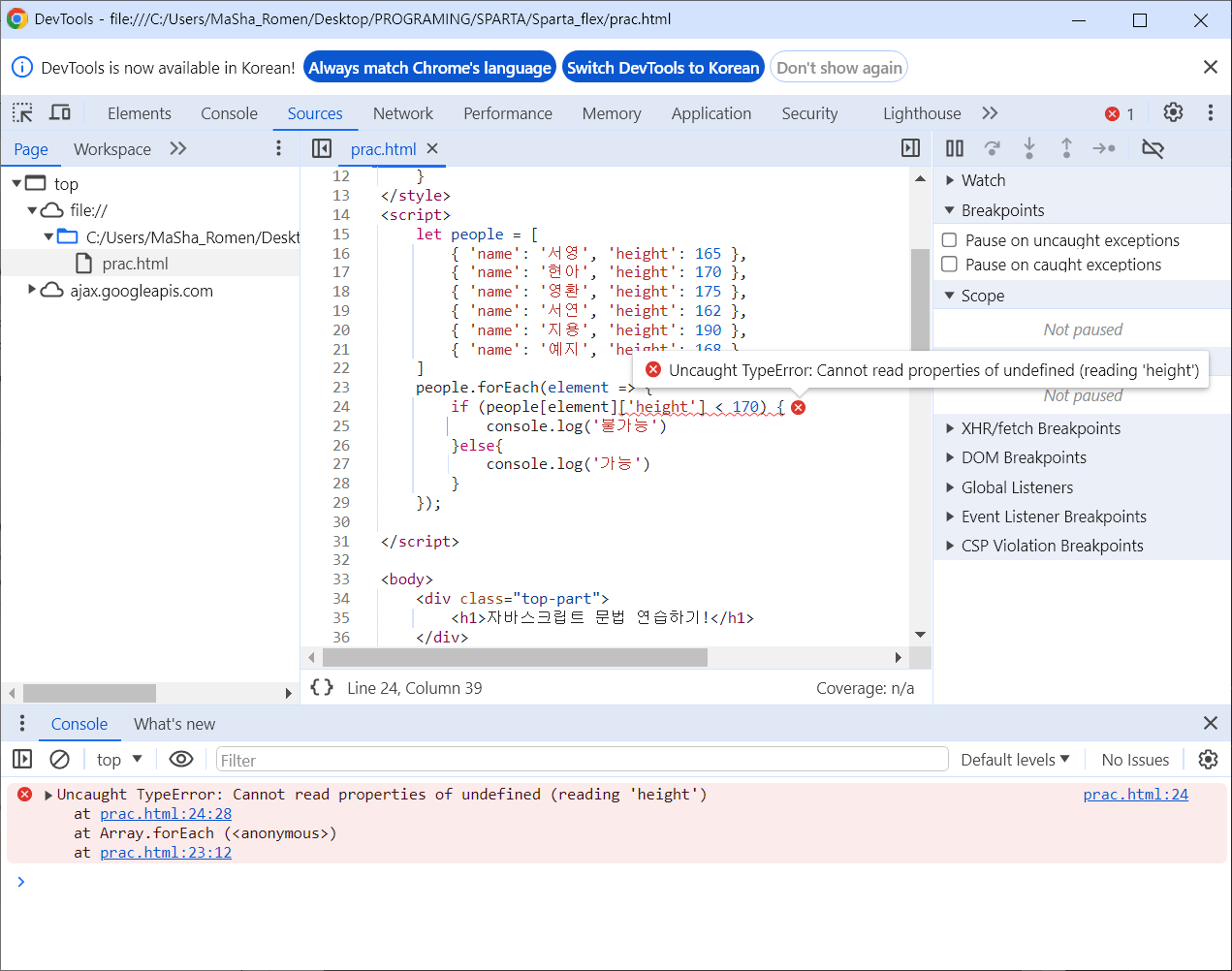Dismiss the Korean language info bar

click(1210, 67)
